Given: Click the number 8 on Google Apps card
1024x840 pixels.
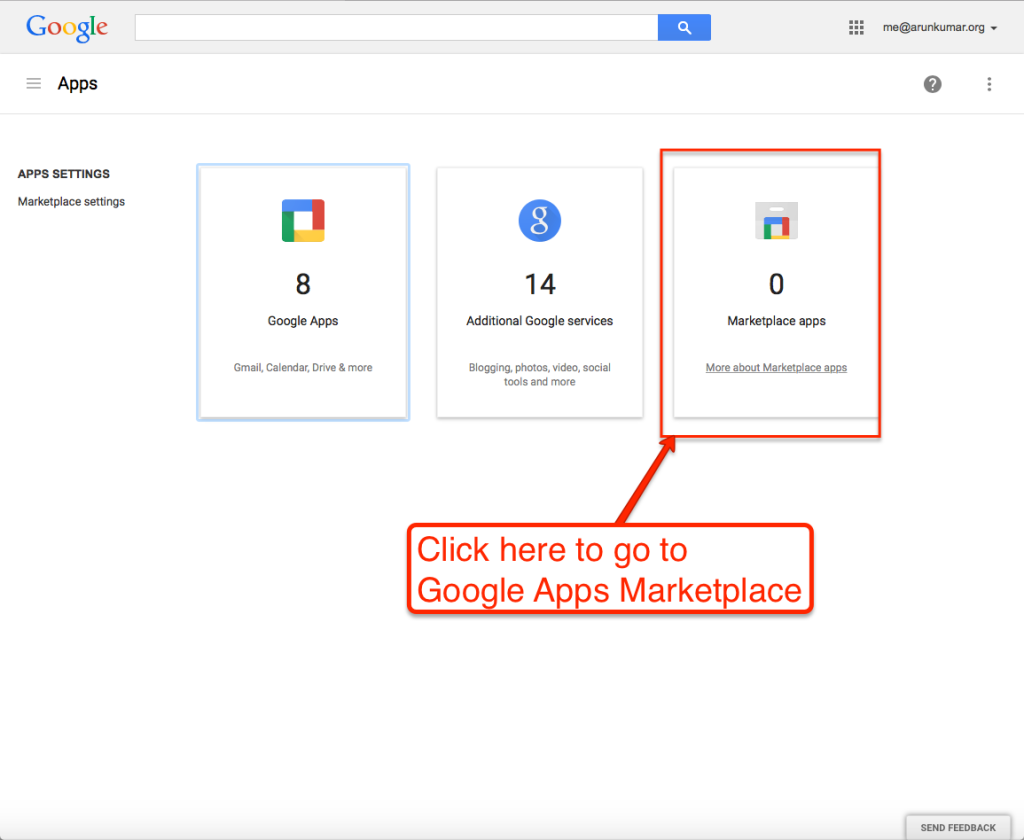Looking at the screenshot, I should pos(303,284).
